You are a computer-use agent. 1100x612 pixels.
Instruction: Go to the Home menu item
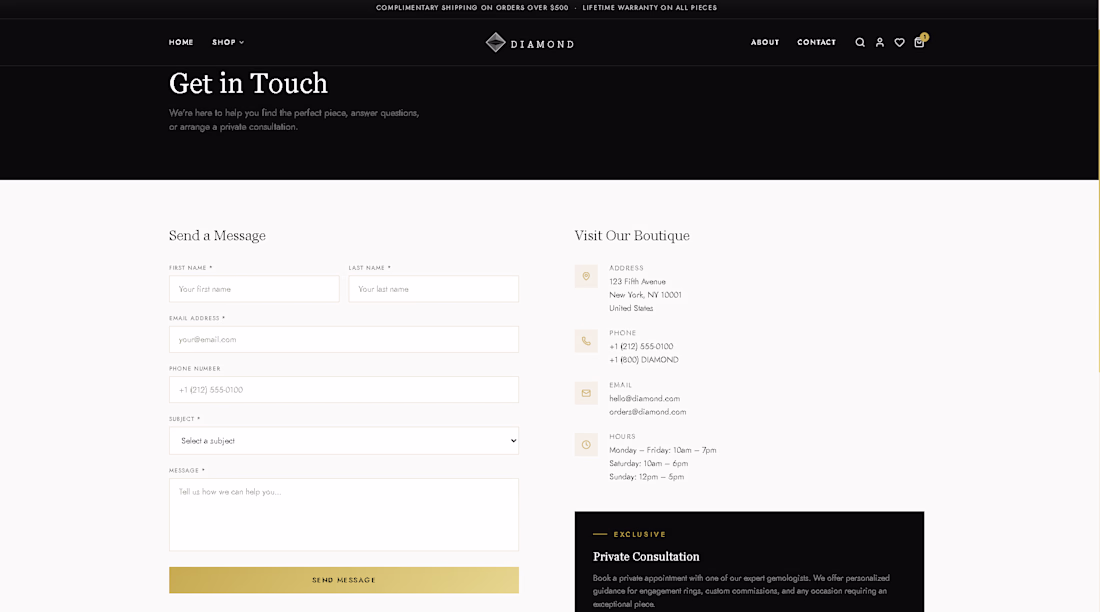[x=181, y=42]
